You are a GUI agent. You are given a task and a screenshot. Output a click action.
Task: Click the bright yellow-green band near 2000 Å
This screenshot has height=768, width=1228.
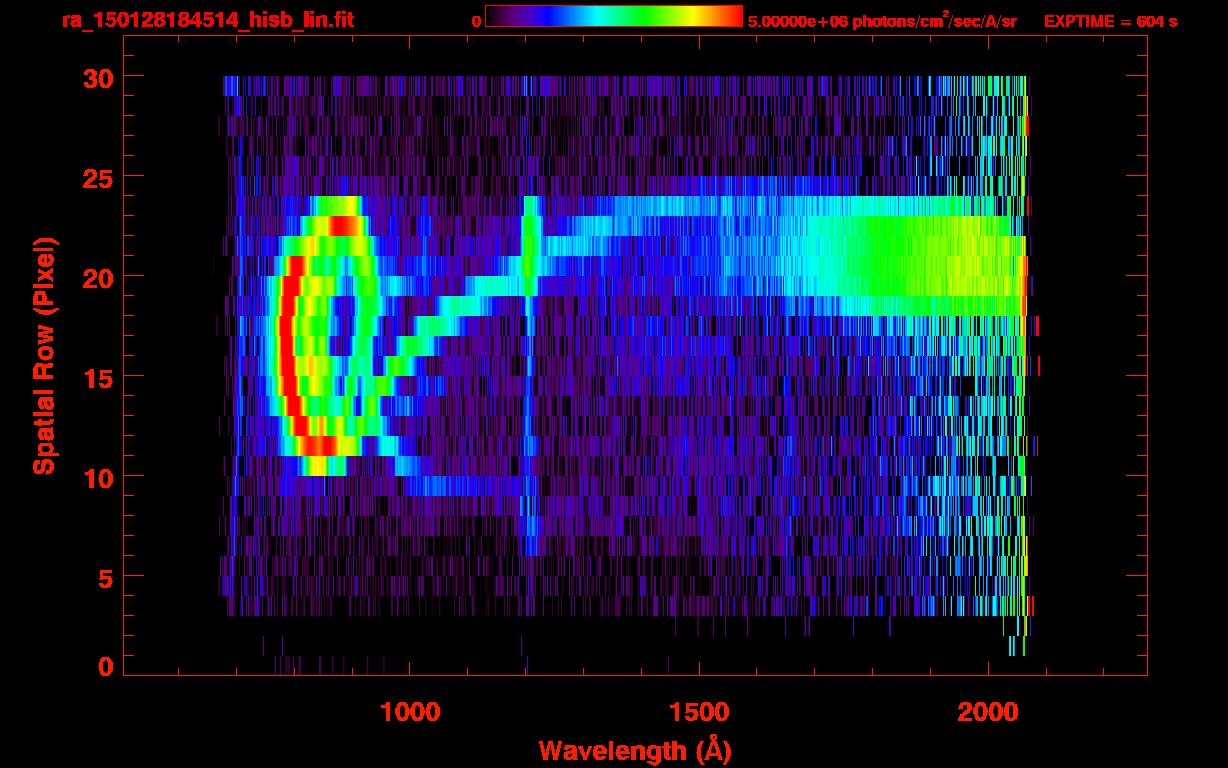(935, 266)
